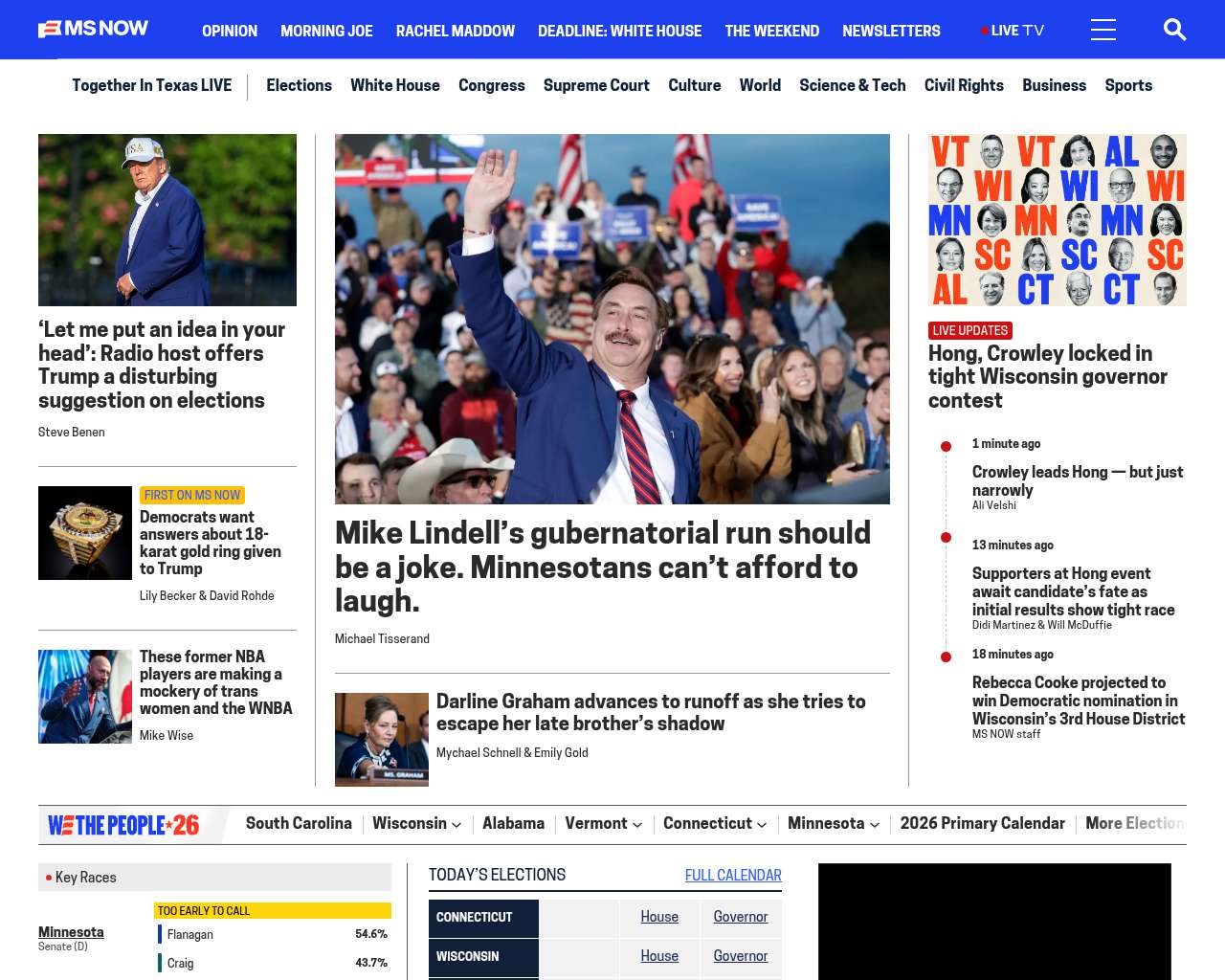Click the First on MS NOW tag
Viewport: 1225px width, 980px height.
coord(192,495)
